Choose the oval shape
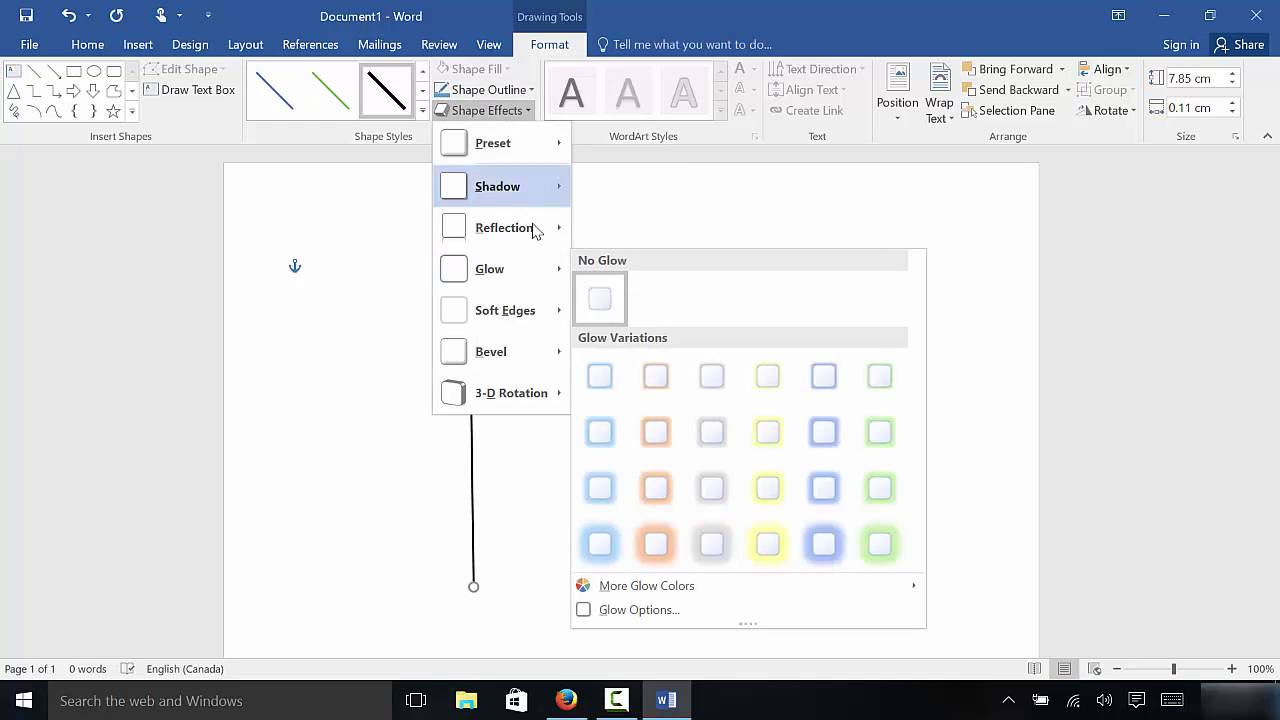 coord(94,71)
